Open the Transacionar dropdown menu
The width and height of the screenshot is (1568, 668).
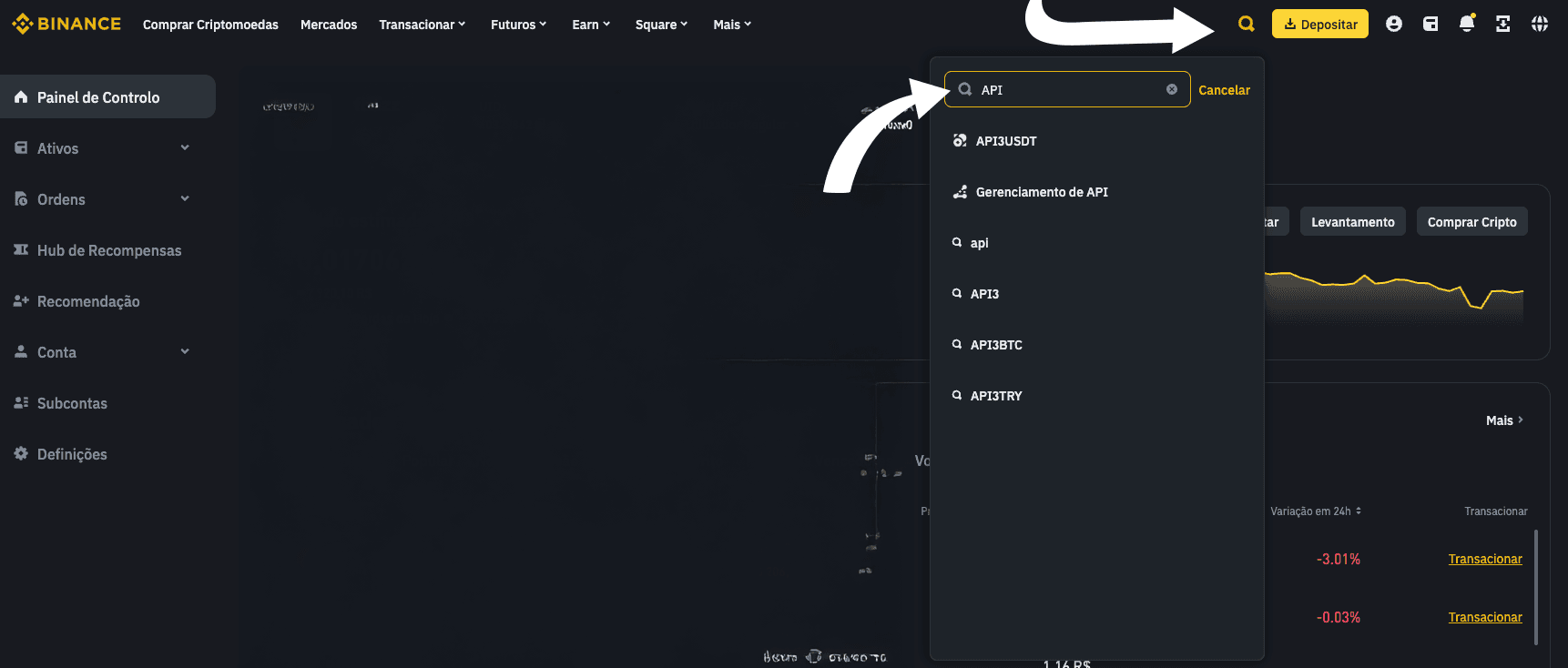coord(423,25)
